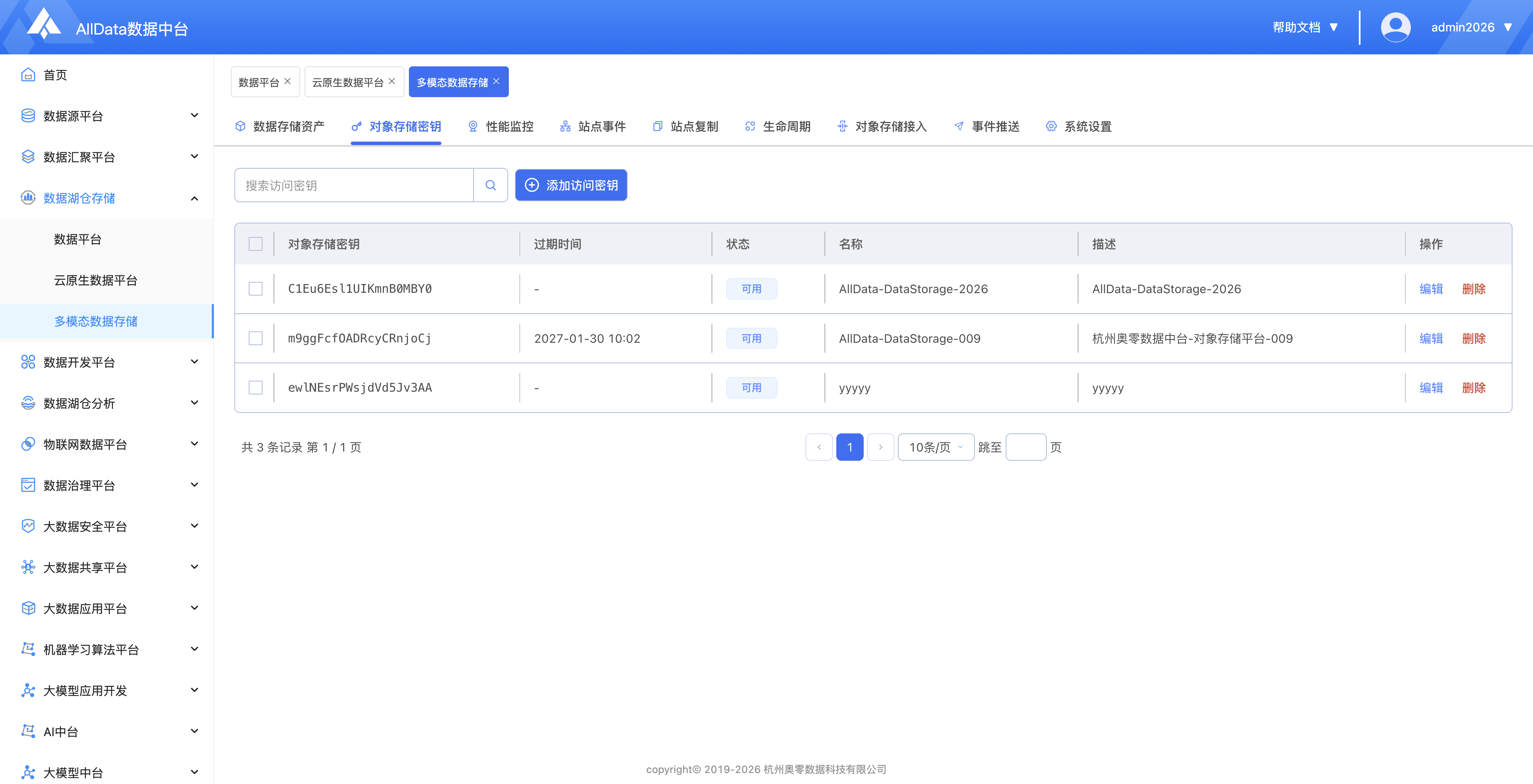The image size is (1533, 784).
Task: Switch to the 站点复制 tab
Action: [685, 126]
